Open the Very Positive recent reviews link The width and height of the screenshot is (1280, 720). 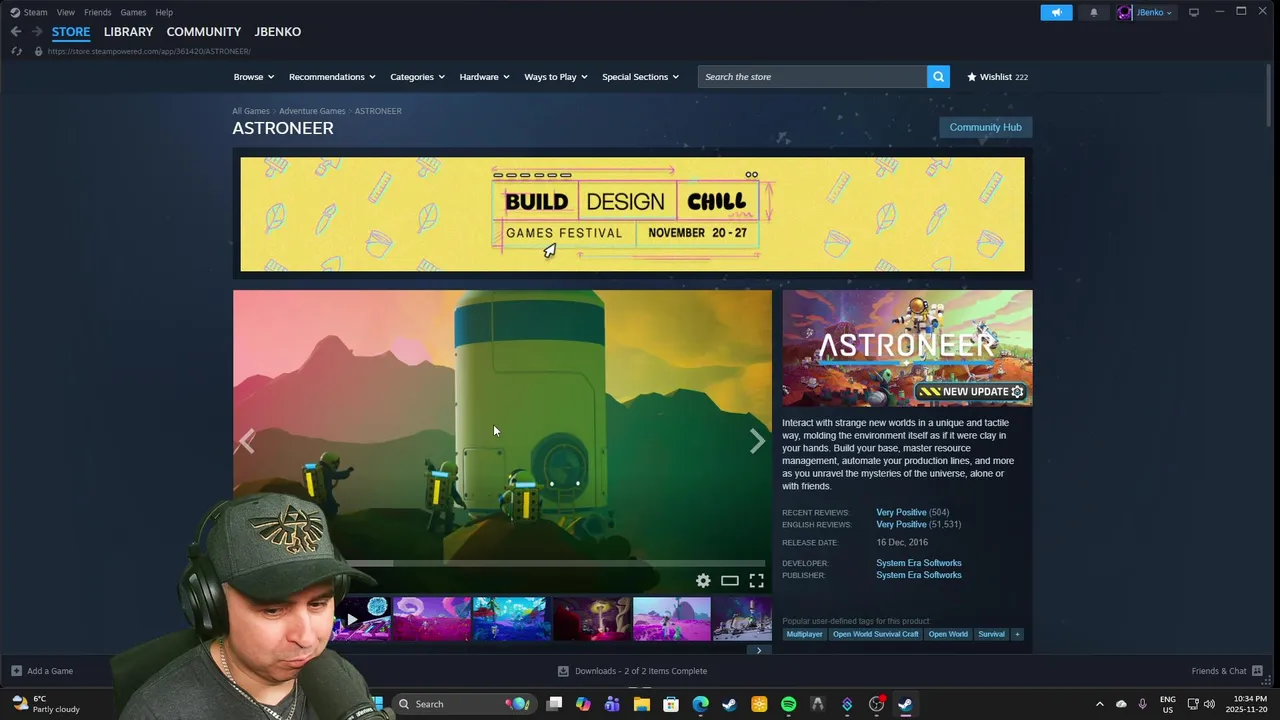click(x=901, y=512)
